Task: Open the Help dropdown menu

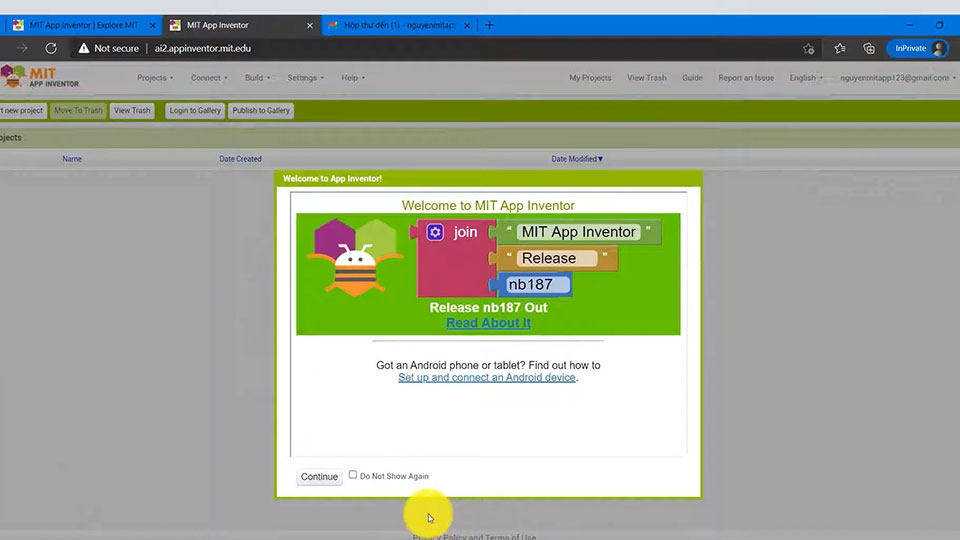Action: click(353, 78)
